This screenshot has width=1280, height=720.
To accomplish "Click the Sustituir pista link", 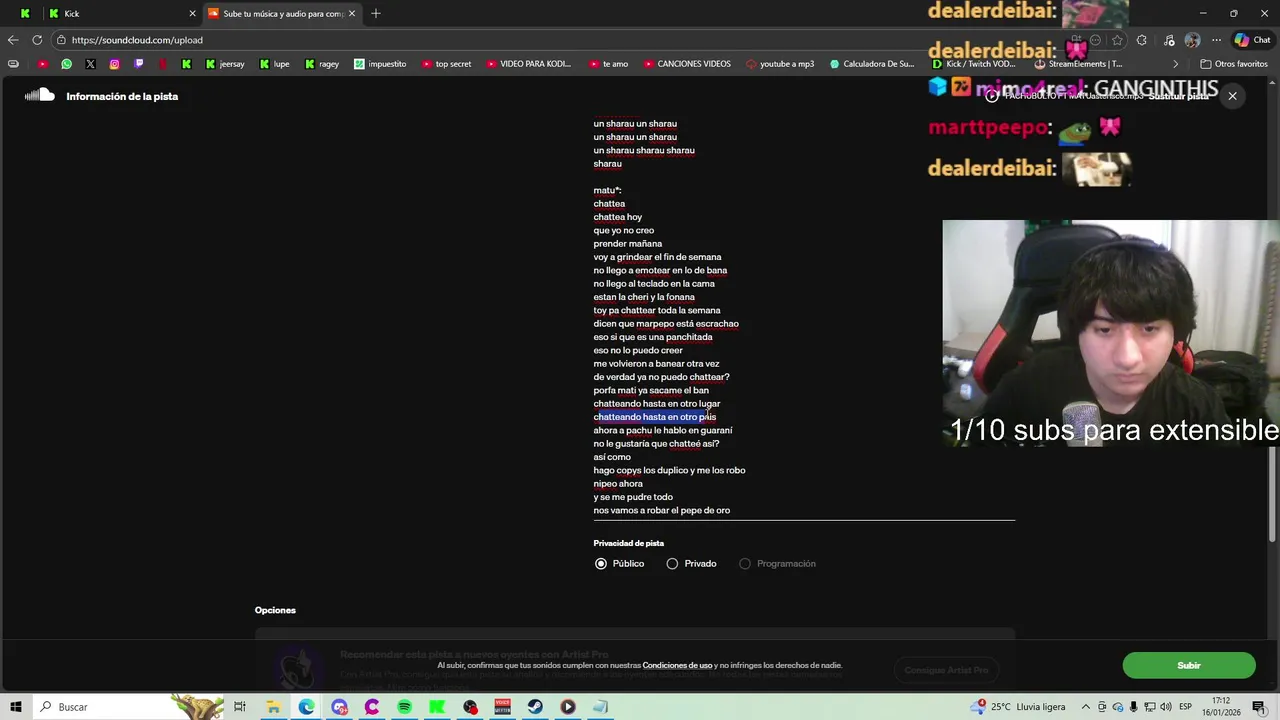I will 1178,96.
